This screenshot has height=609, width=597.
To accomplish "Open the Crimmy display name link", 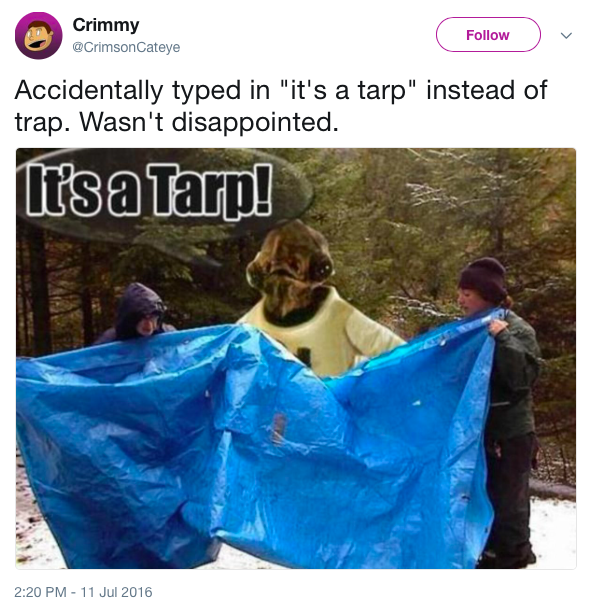I will pyautogui.click(x=106, y=25).
